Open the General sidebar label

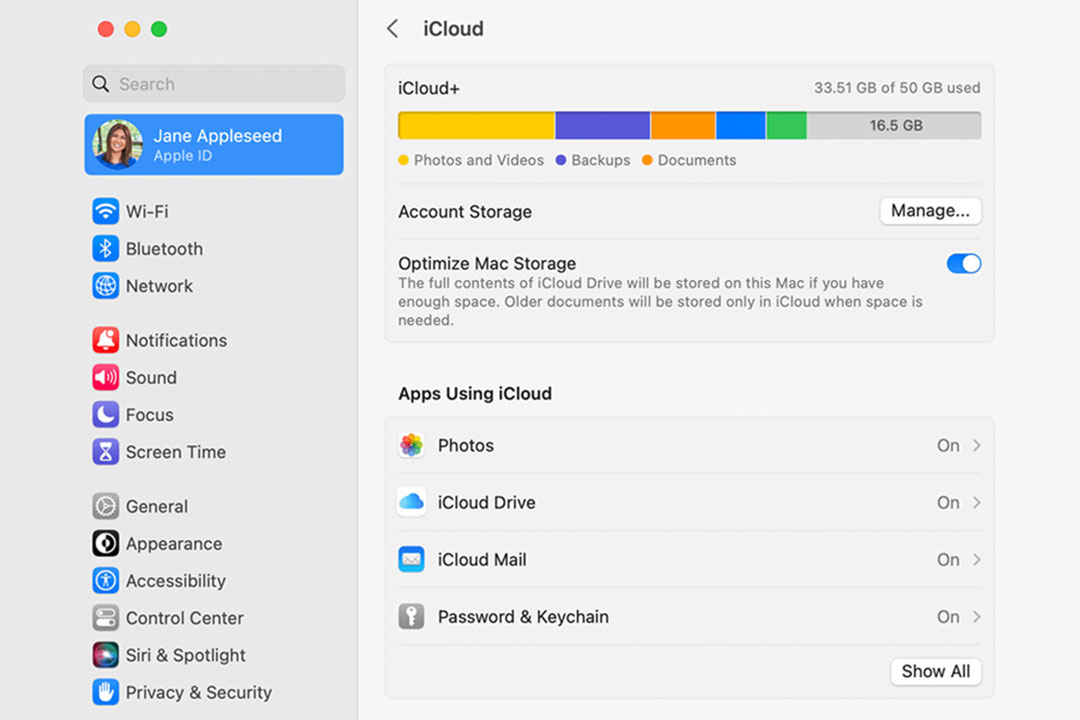click(156, 506)
